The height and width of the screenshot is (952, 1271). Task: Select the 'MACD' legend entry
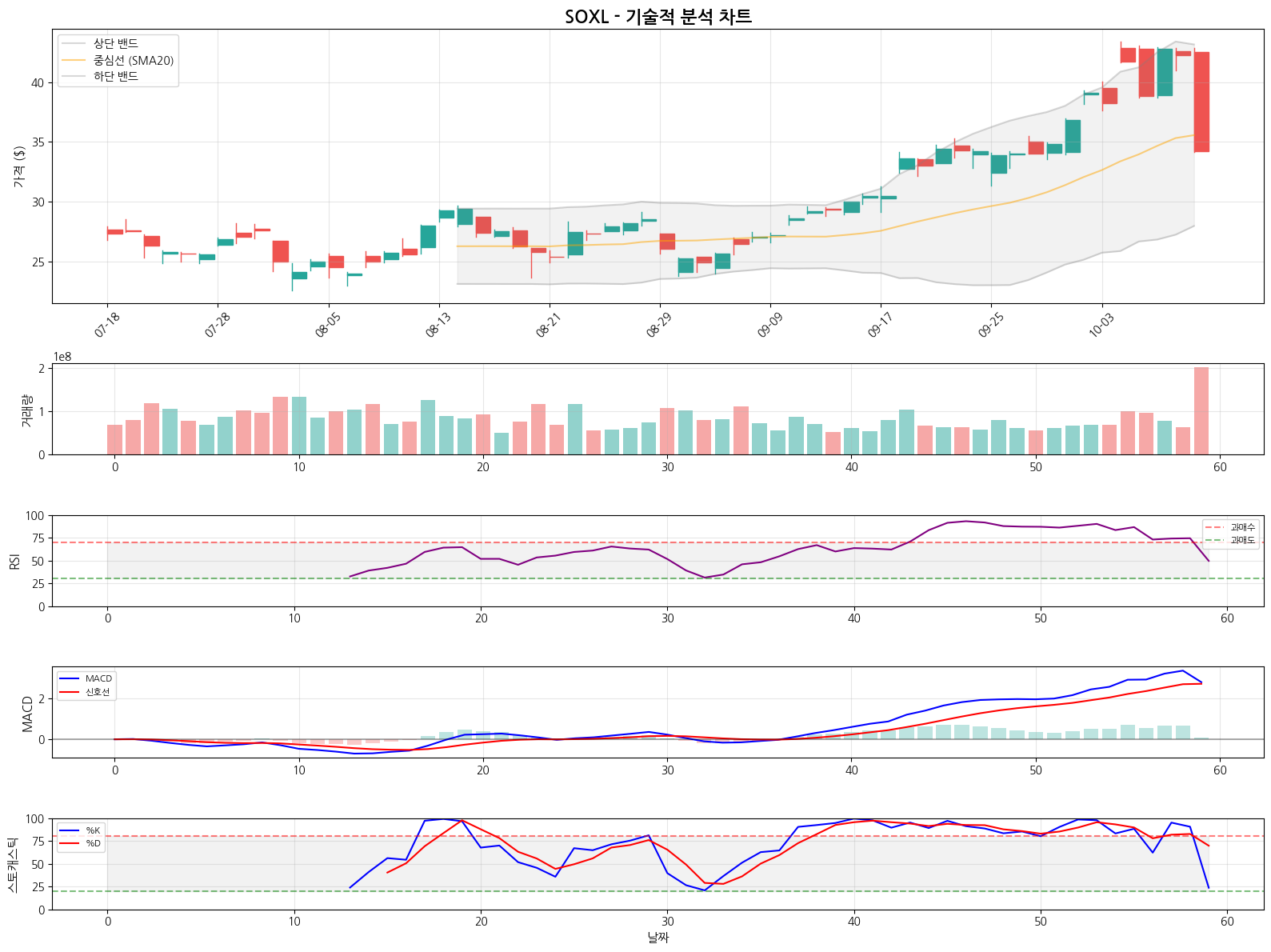click(x=98, y=678)
